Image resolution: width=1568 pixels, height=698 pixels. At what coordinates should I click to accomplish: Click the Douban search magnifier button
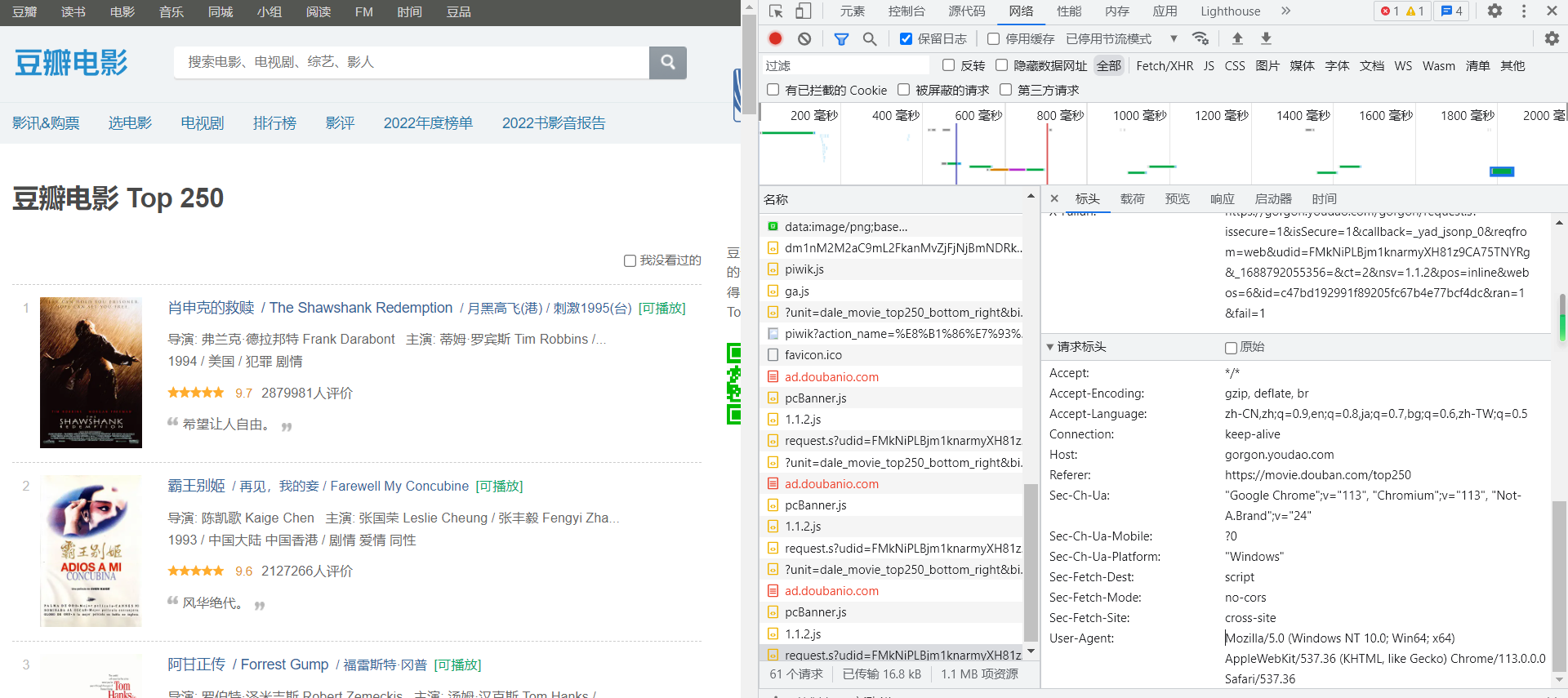tap(668, 62)
